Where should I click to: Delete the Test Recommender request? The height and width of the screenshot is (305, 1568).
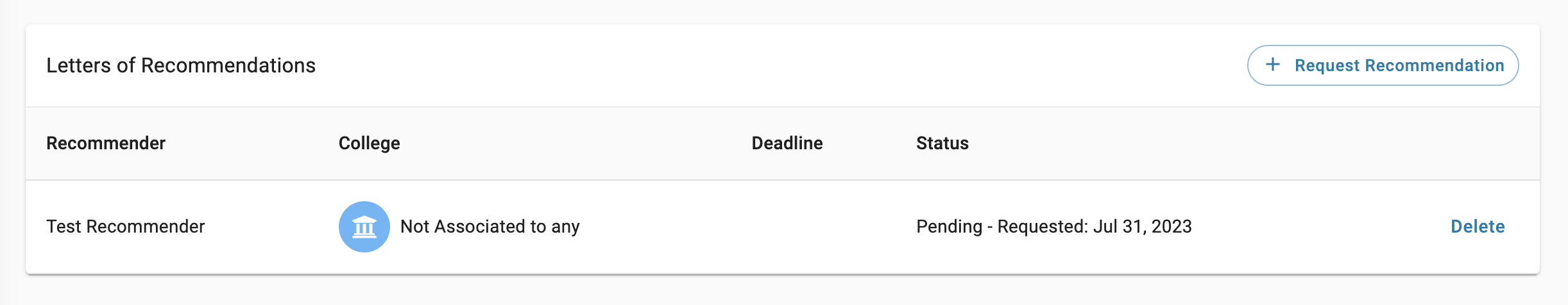click(1478, 226)
